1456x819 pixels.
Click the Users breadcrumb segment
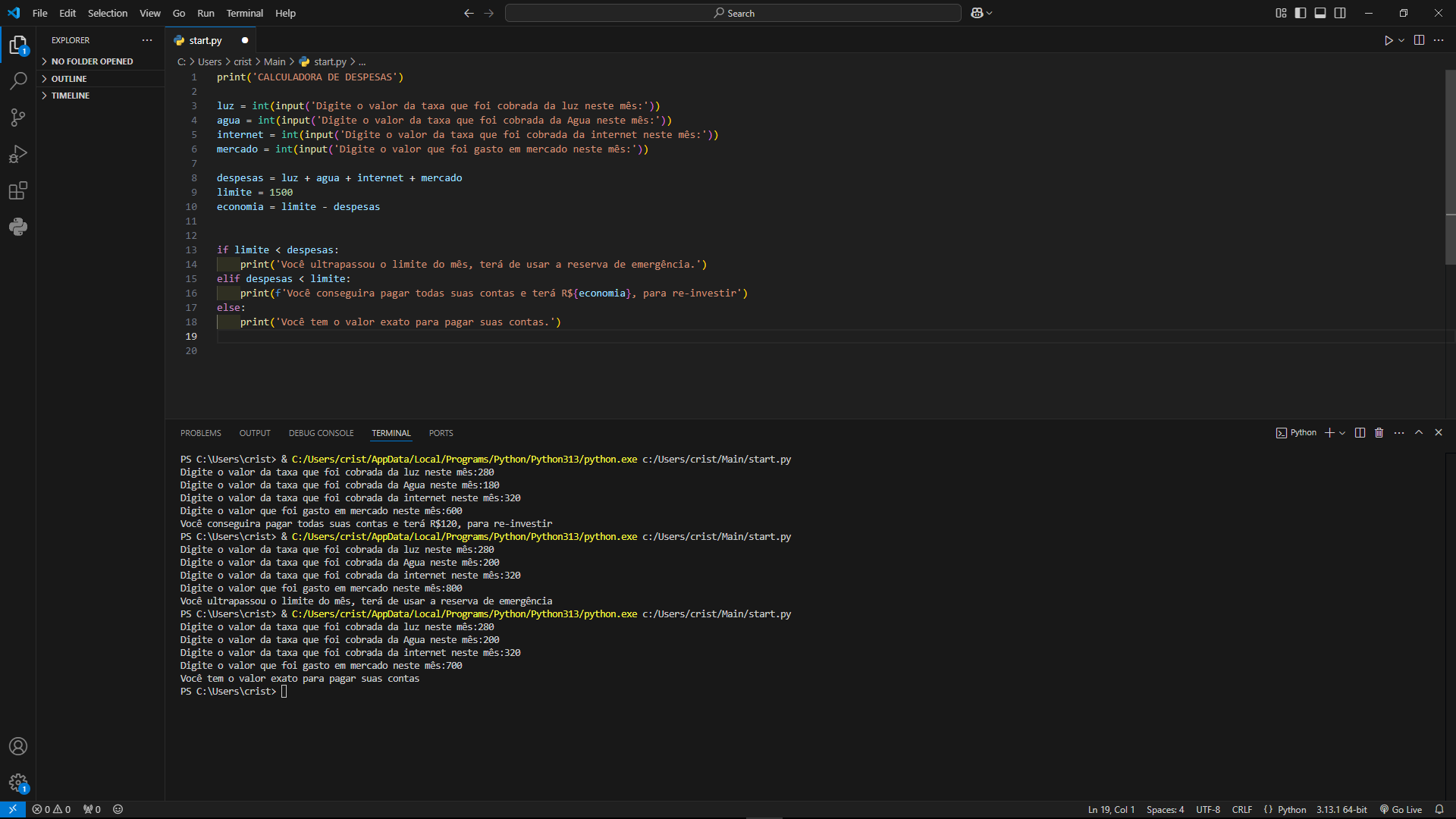(x=210, y=61)
